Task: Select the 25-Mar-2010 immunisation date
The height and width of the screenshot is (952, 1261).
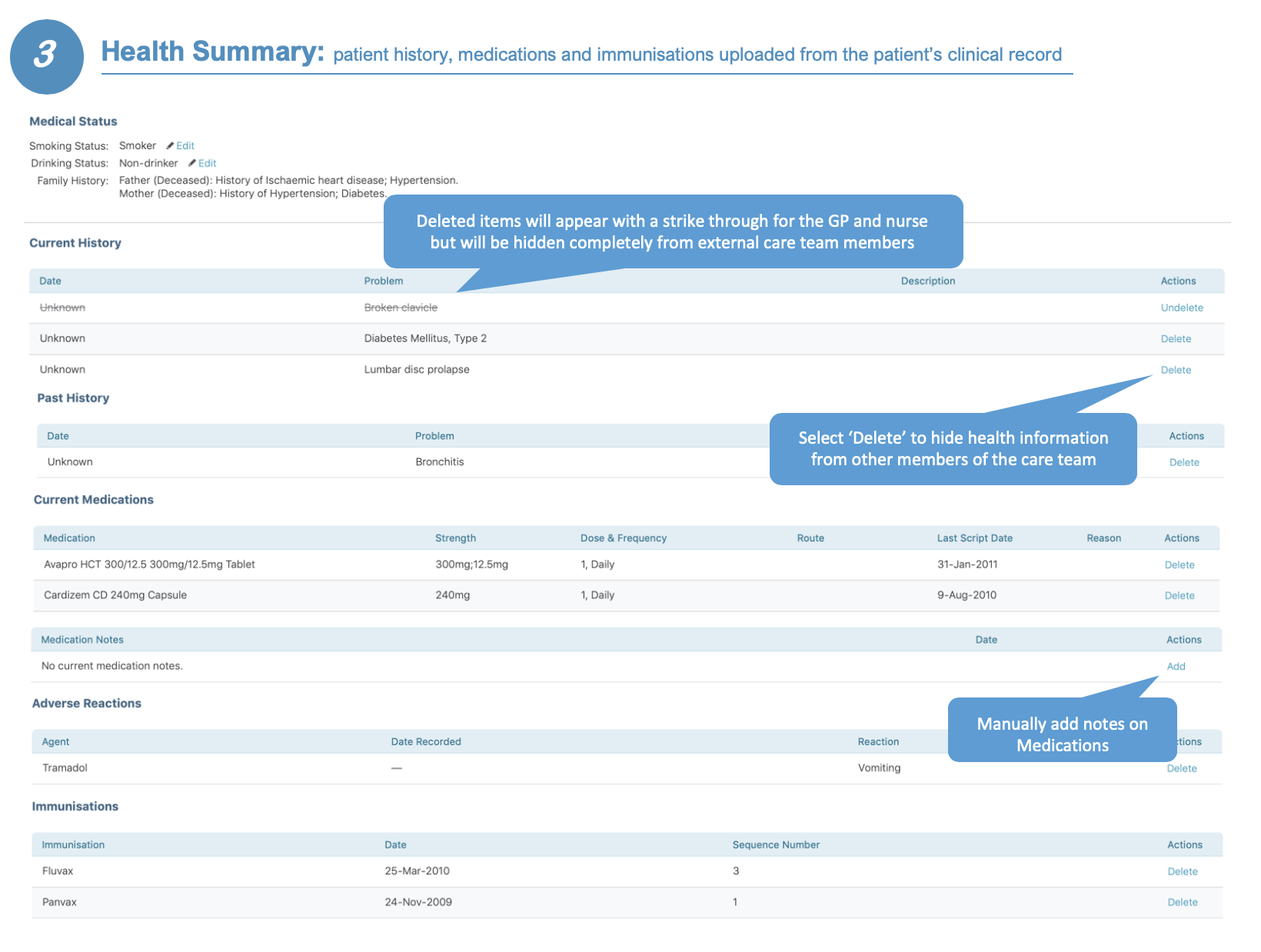Action: point(417,870)
